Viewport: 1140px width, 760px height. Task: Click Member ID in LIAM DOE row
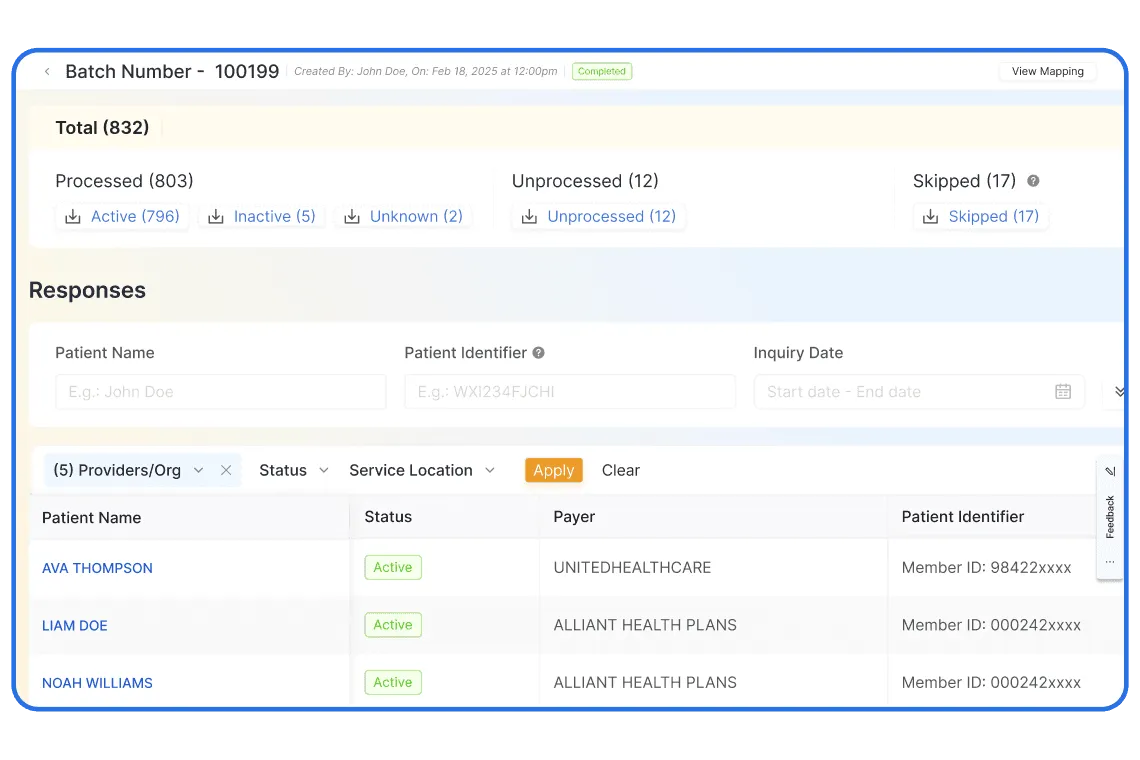pyautogui.click(x=991, y=625)
